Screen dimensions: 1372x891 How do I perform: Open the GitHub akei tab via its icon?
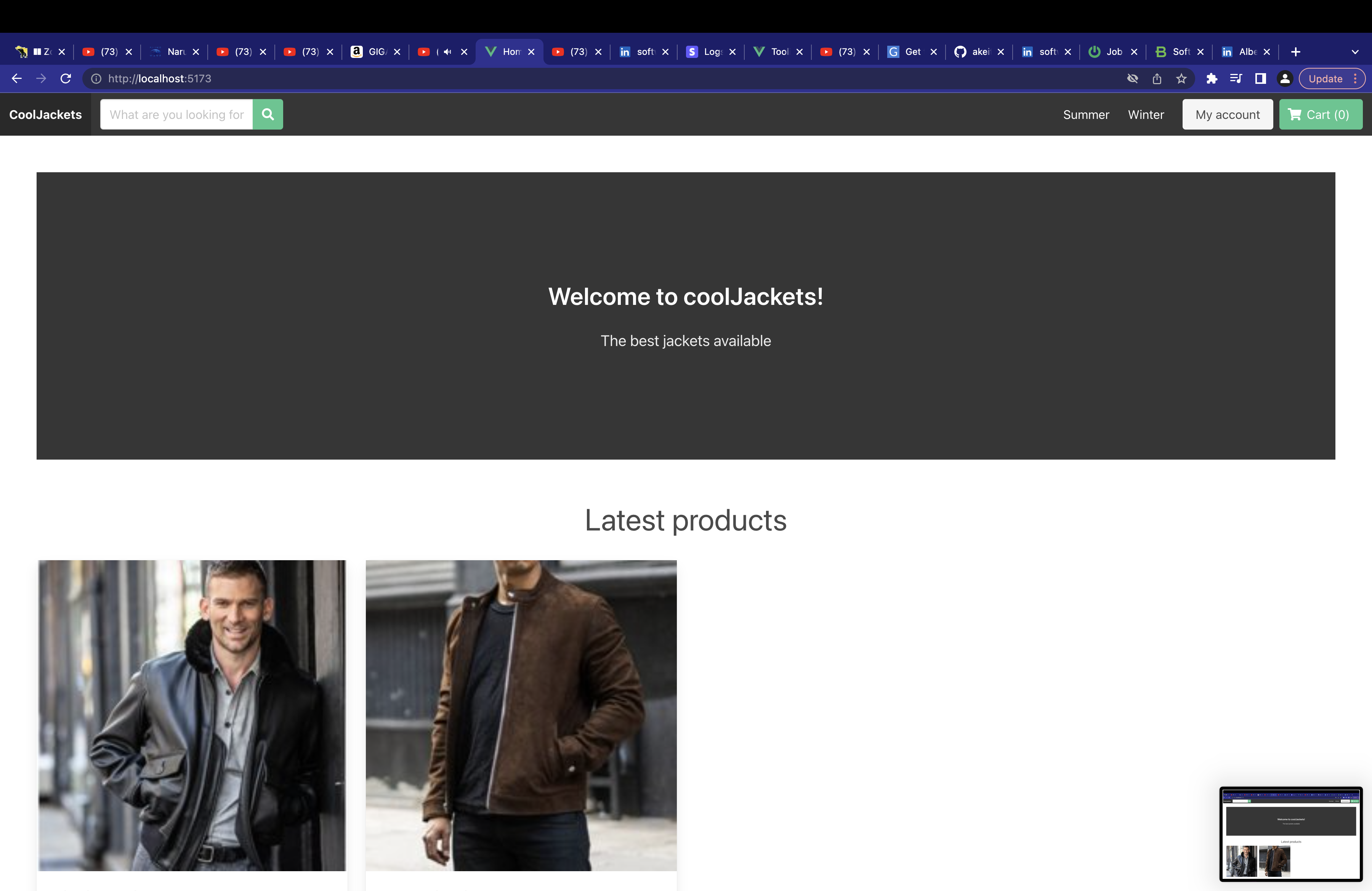[960, 52]
